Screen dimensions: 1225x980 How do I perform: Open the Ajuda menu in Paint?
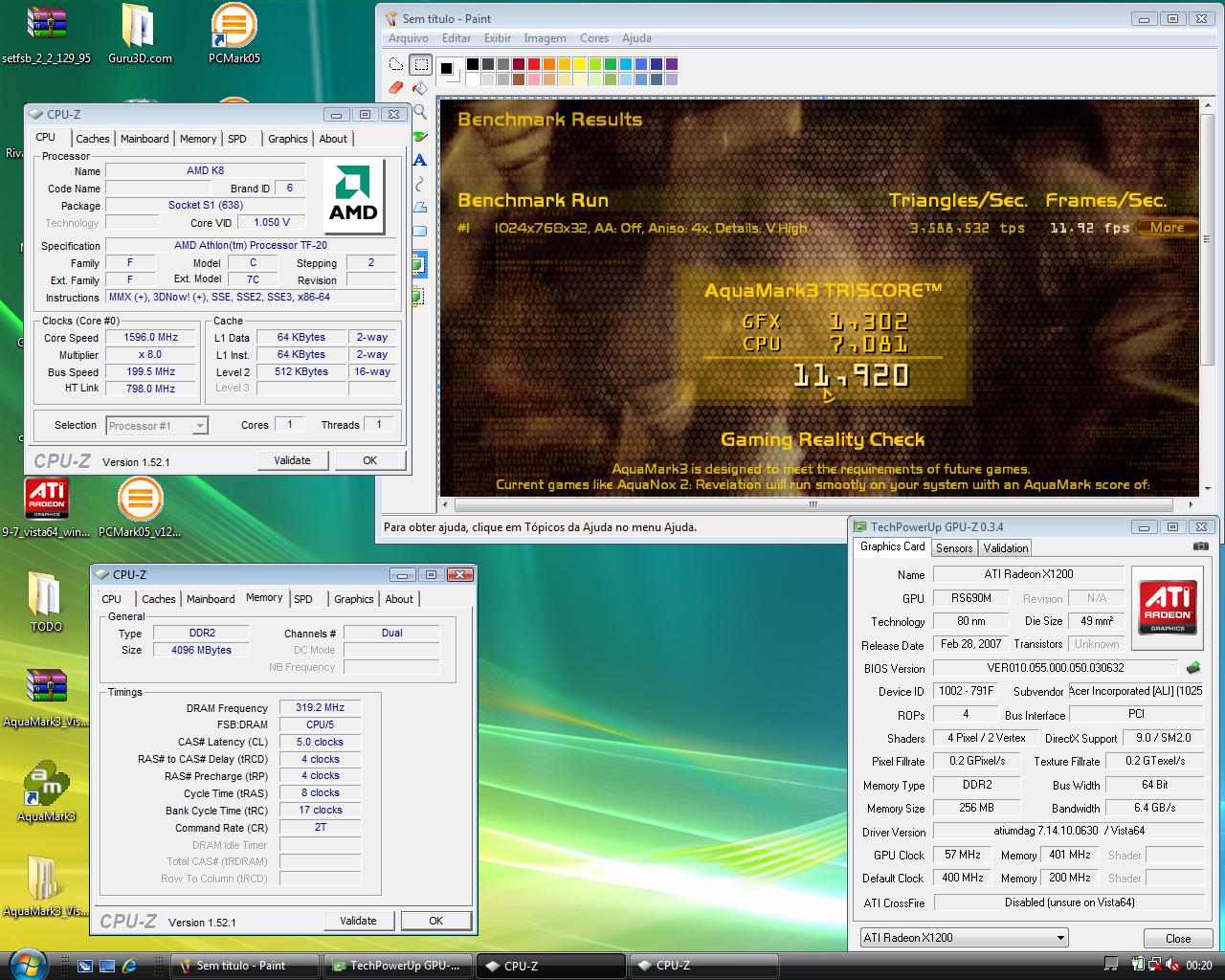pyautogui.click(x=636, y=38)
